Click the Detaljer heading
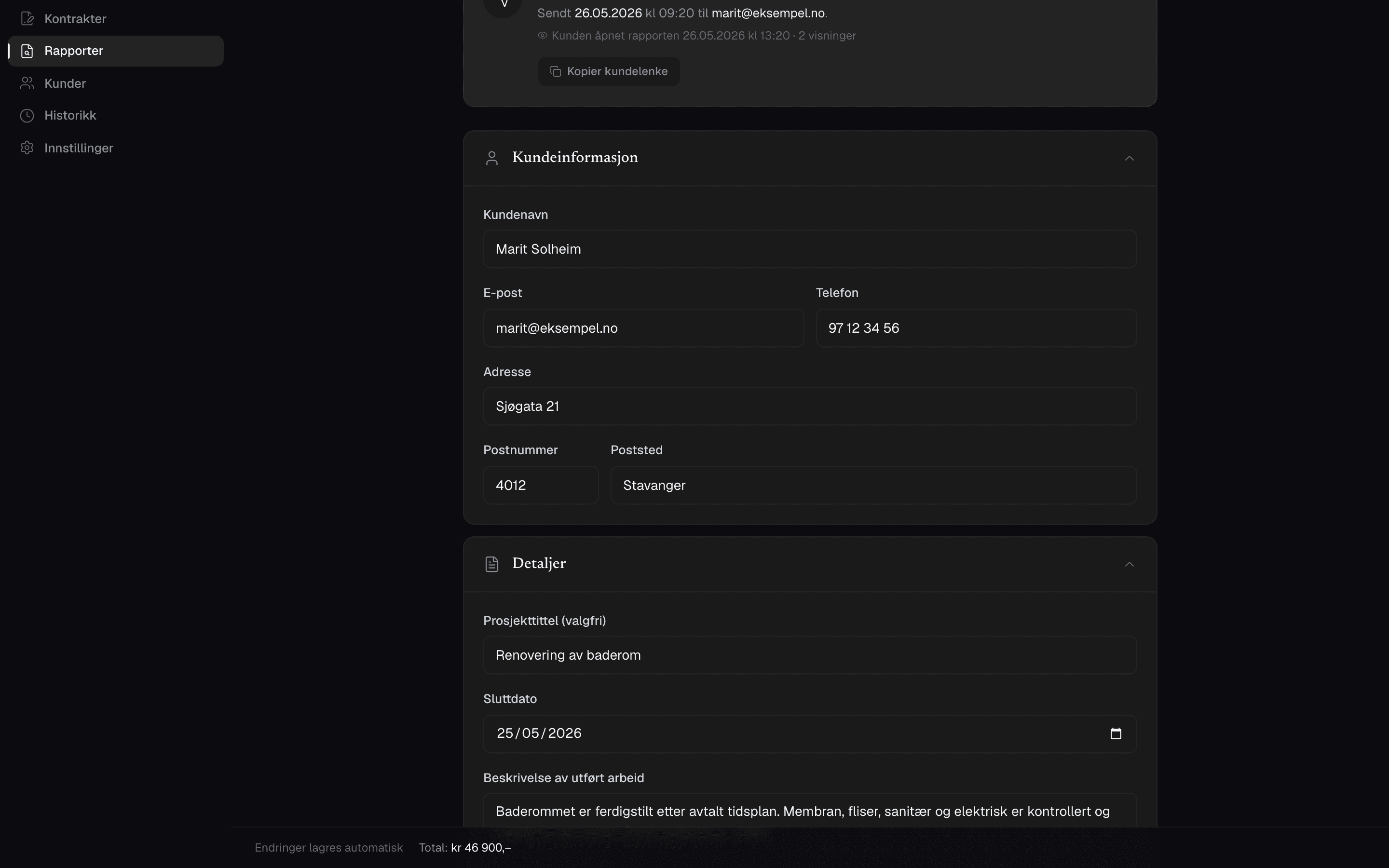Screen dimensions: 1389x868 pyautogui.click(x=539, y=564)
